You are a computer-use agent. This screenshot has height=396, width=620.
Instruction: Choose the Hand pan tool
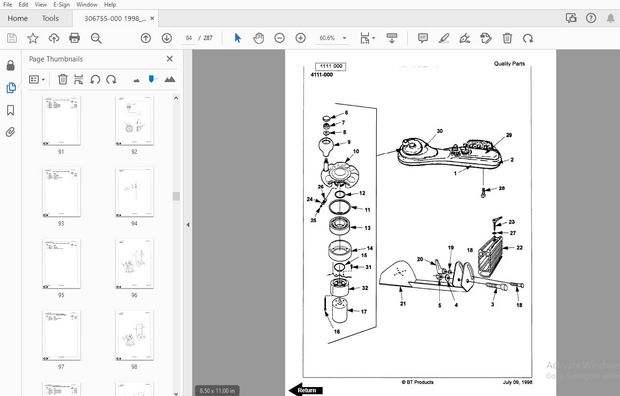pyautogui.click(x=259, y=38)
